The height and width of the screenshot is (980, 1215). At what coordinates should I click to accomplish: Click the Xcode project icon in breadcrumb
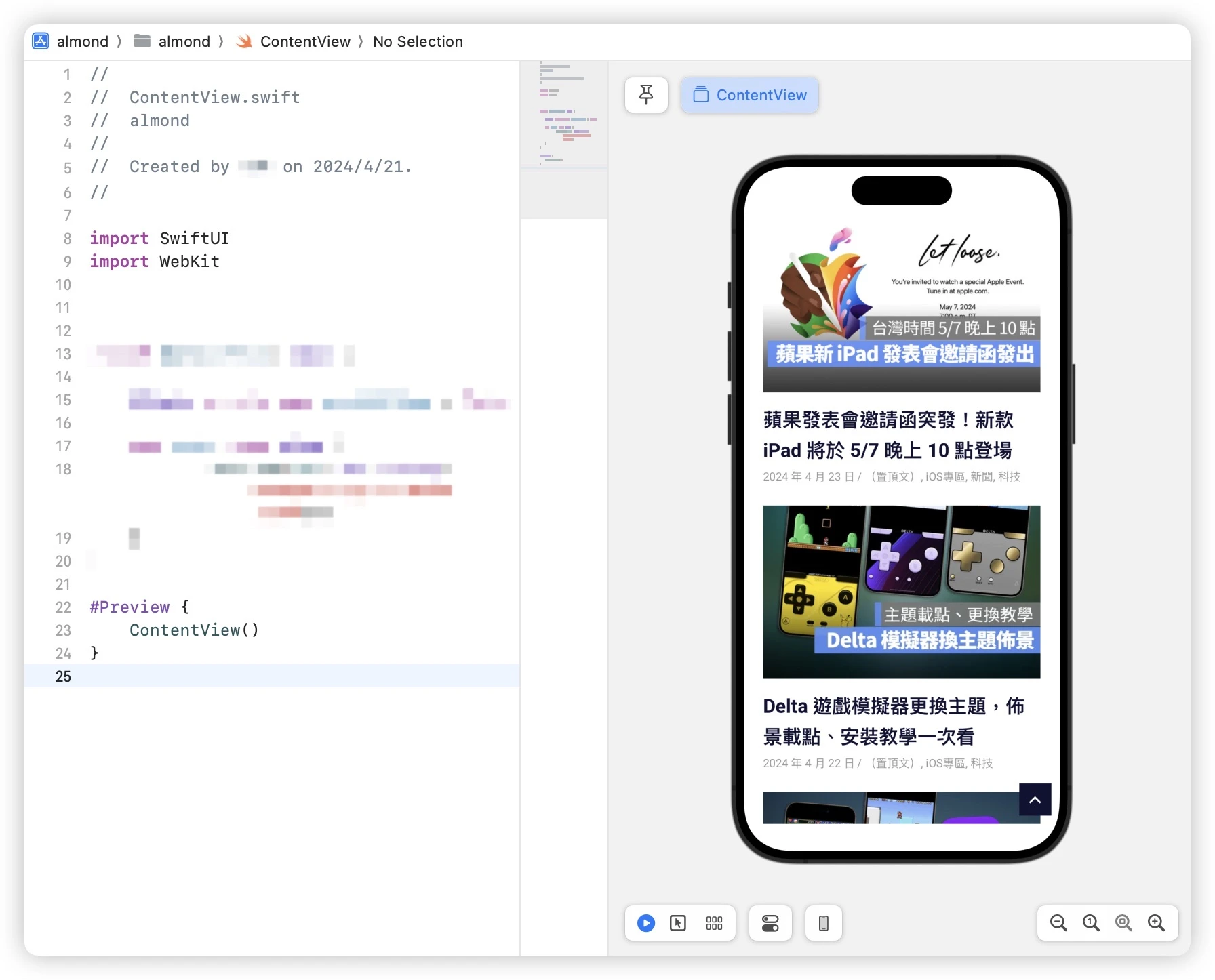(x=41, y=41)
